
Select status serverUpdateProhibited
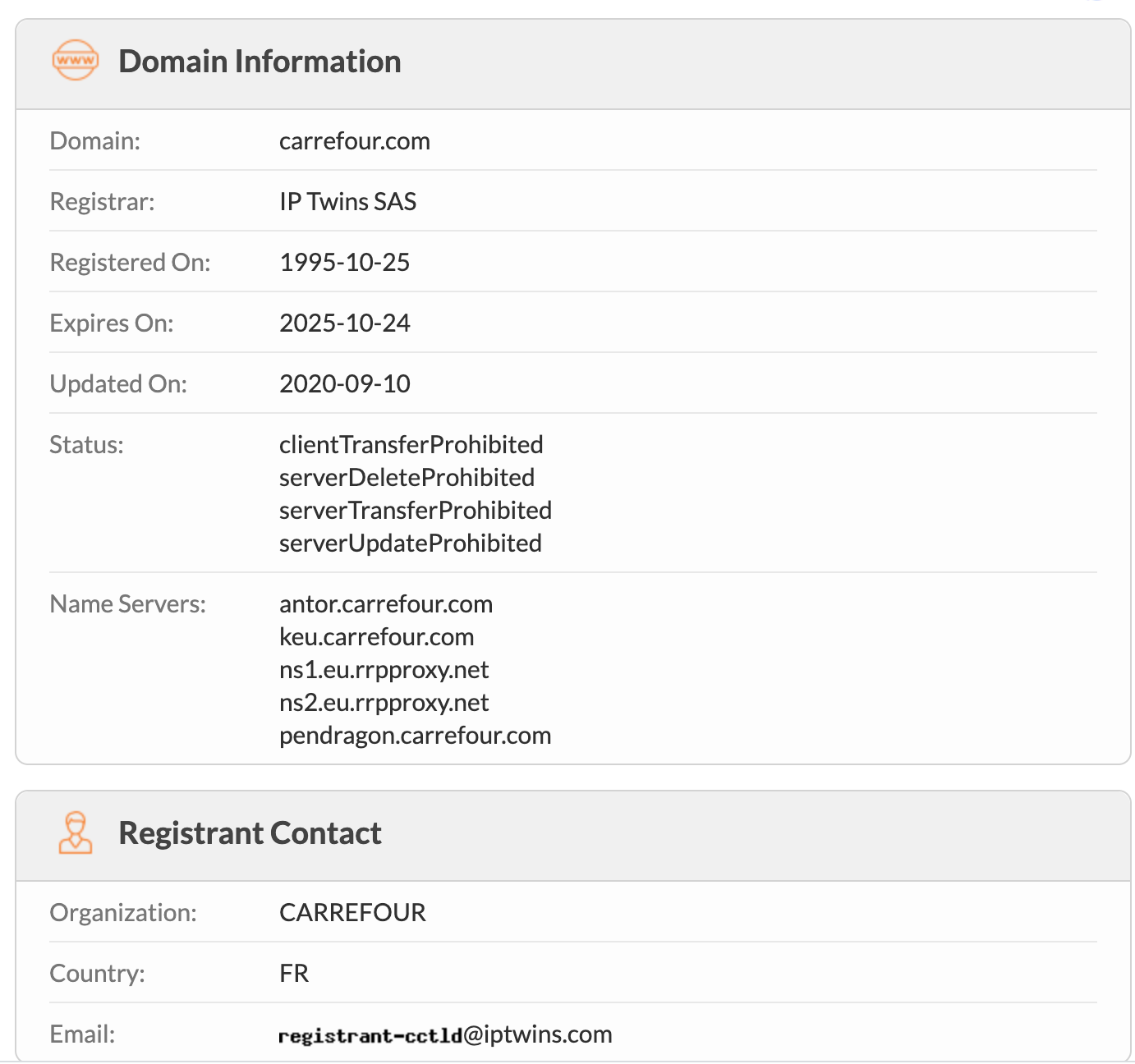pos(411,543)
